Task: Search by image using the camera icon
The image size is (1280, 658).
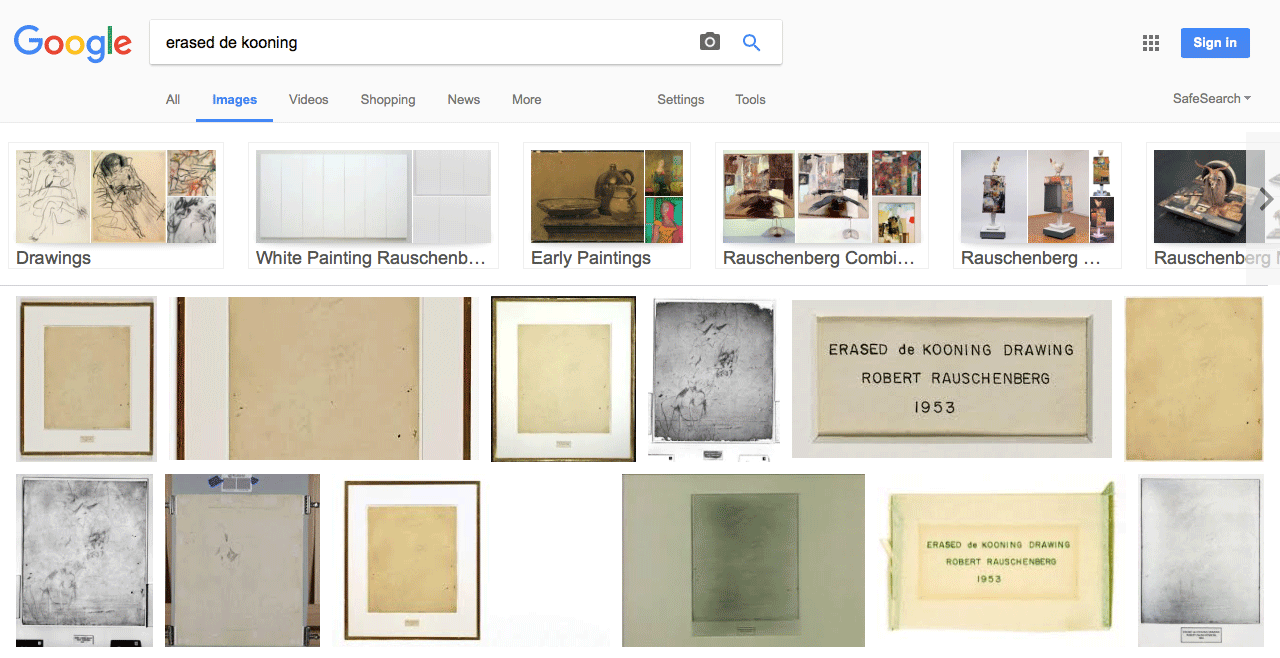Action: [709, 42]
